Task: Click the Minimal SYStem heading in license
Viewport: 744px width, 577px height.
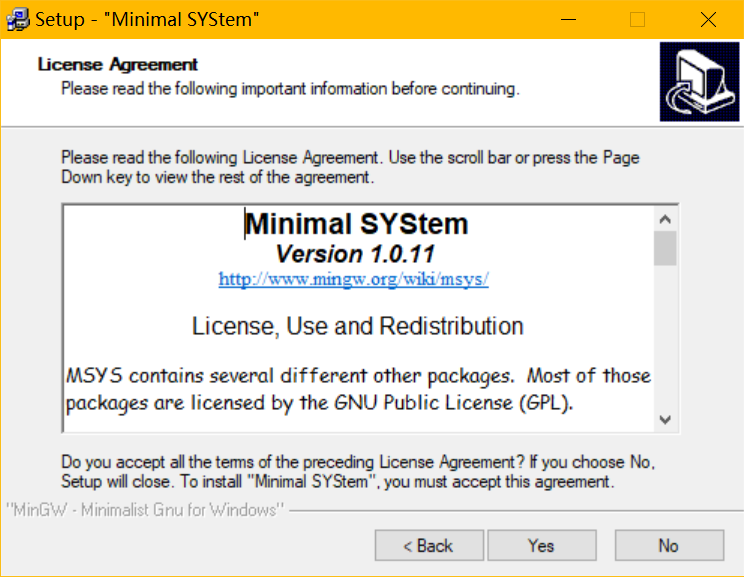Action: pyautogui.click(x=357, y=224)
